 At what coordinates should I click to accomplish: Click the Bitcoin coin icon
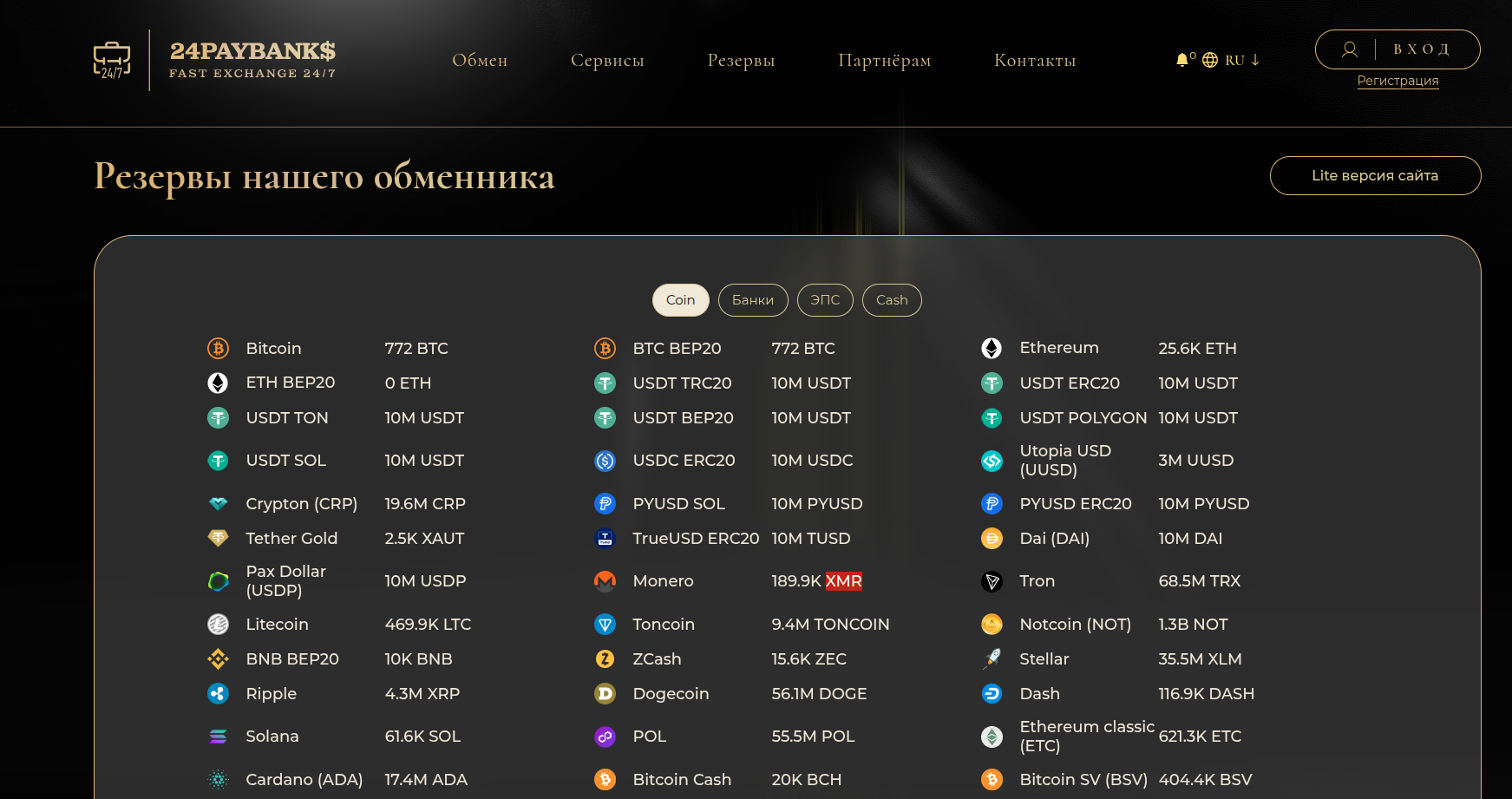coord(218,348)
